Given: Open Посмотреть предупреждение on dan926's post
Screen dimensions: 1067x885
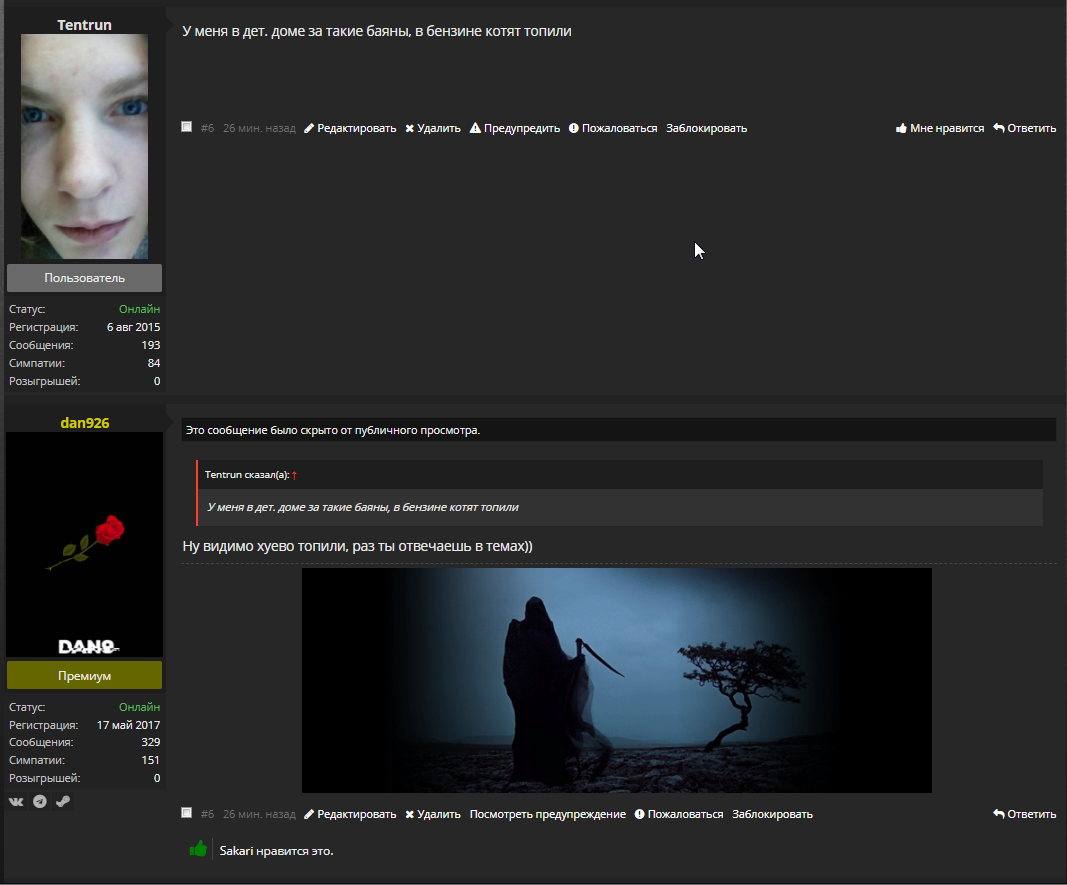Looking at the screenshot, I should [x=548, y=814].
